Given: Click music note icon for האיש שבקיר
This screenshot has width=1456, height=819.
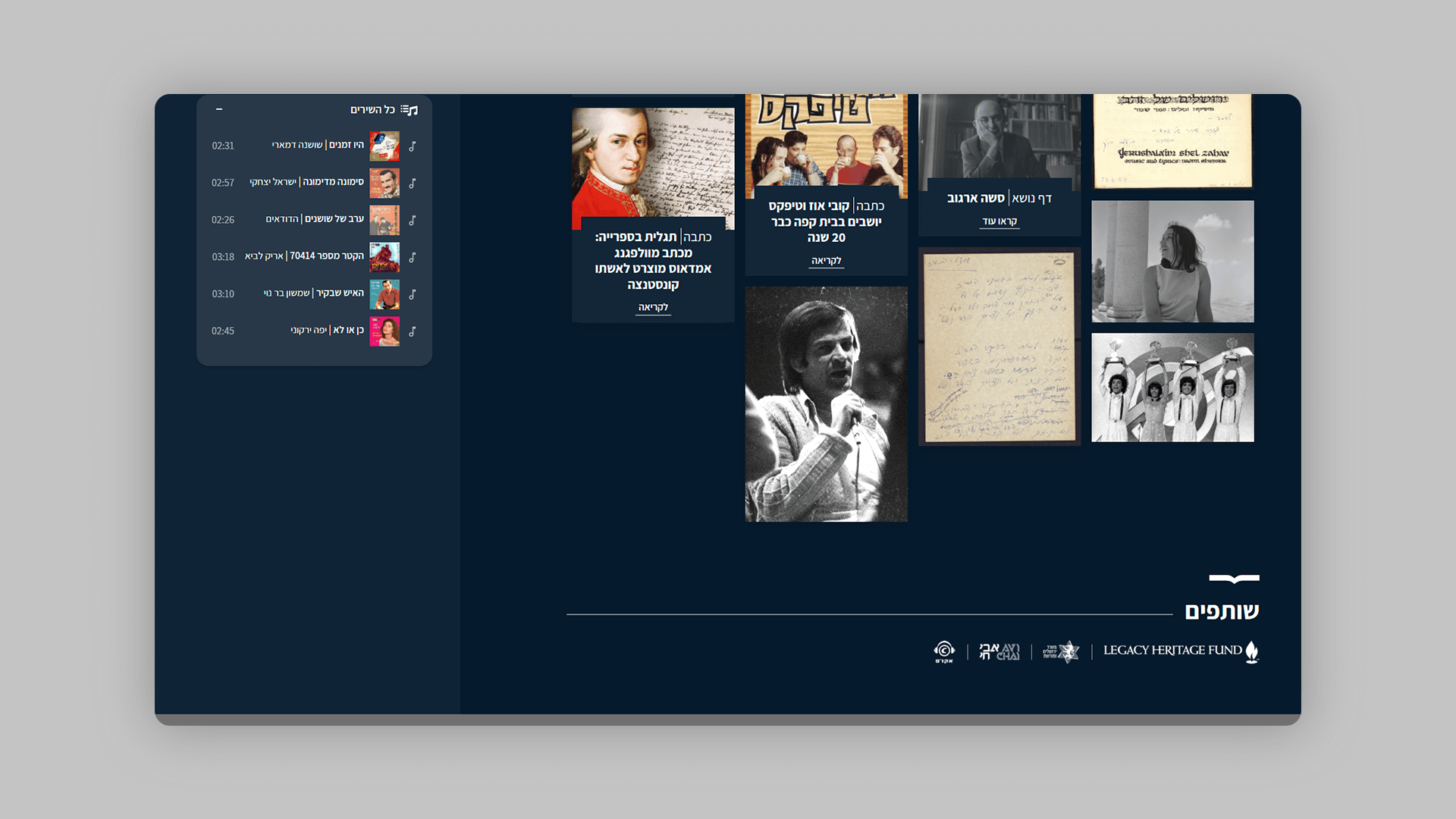Looking at the screenshot, I should pos(413,294).
